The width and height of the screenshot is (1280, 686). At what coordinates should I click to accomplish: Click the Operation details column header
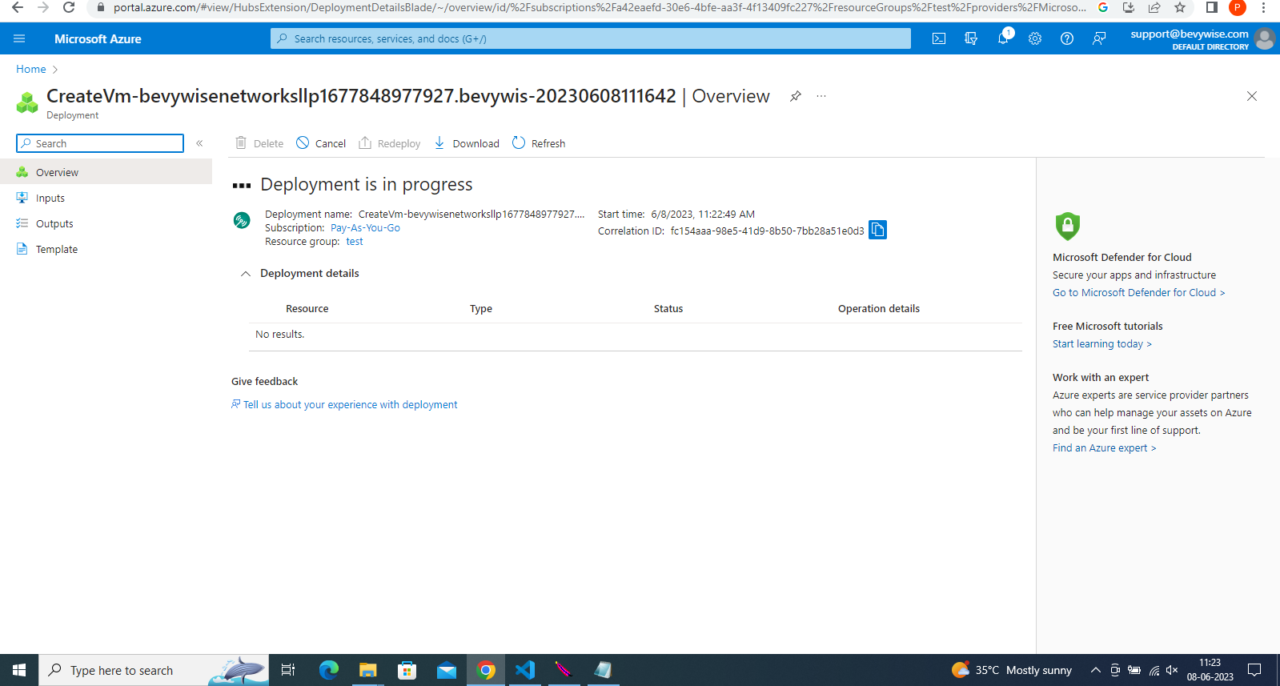click(879, 309)
